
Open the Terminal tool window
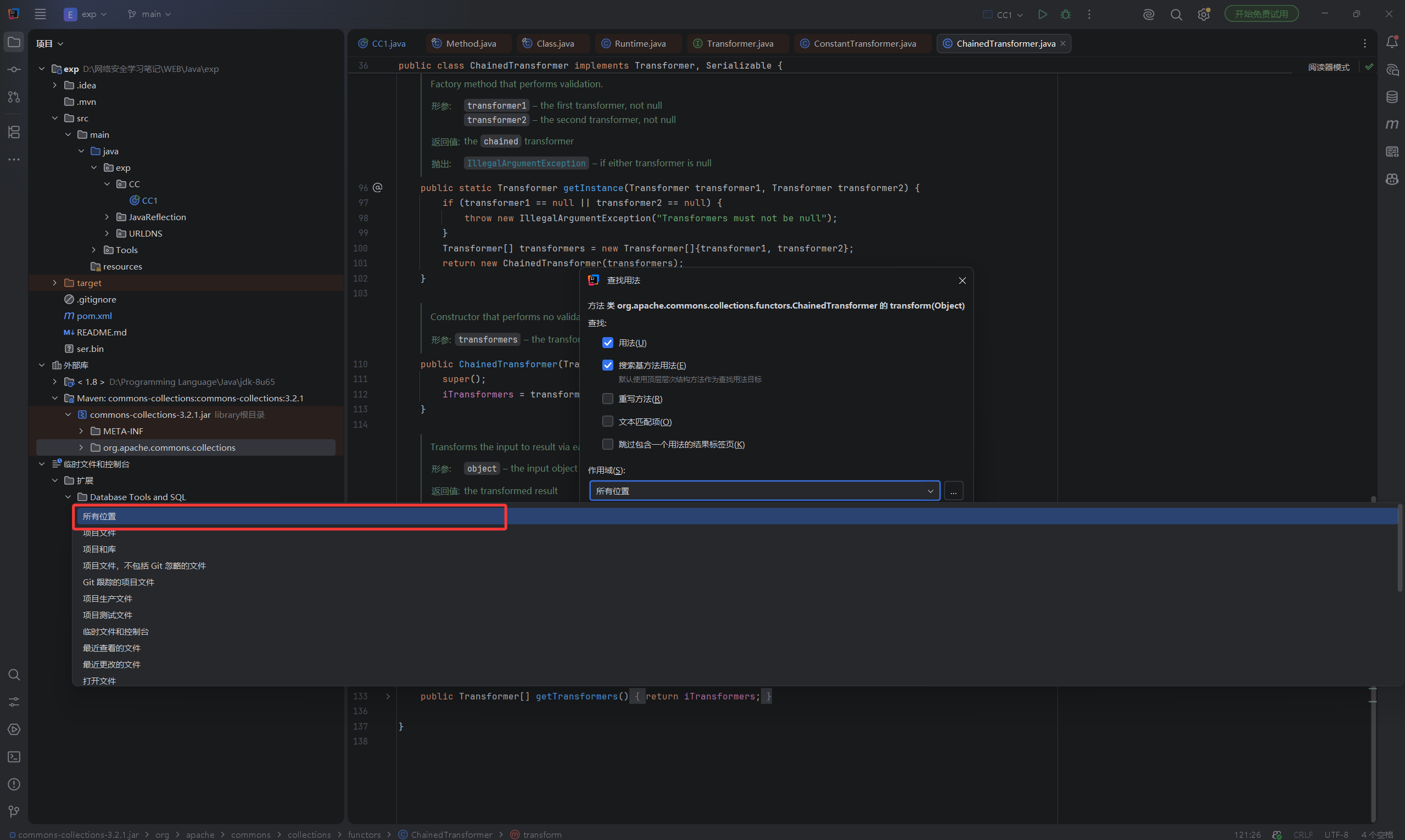[x=14, y=757]
